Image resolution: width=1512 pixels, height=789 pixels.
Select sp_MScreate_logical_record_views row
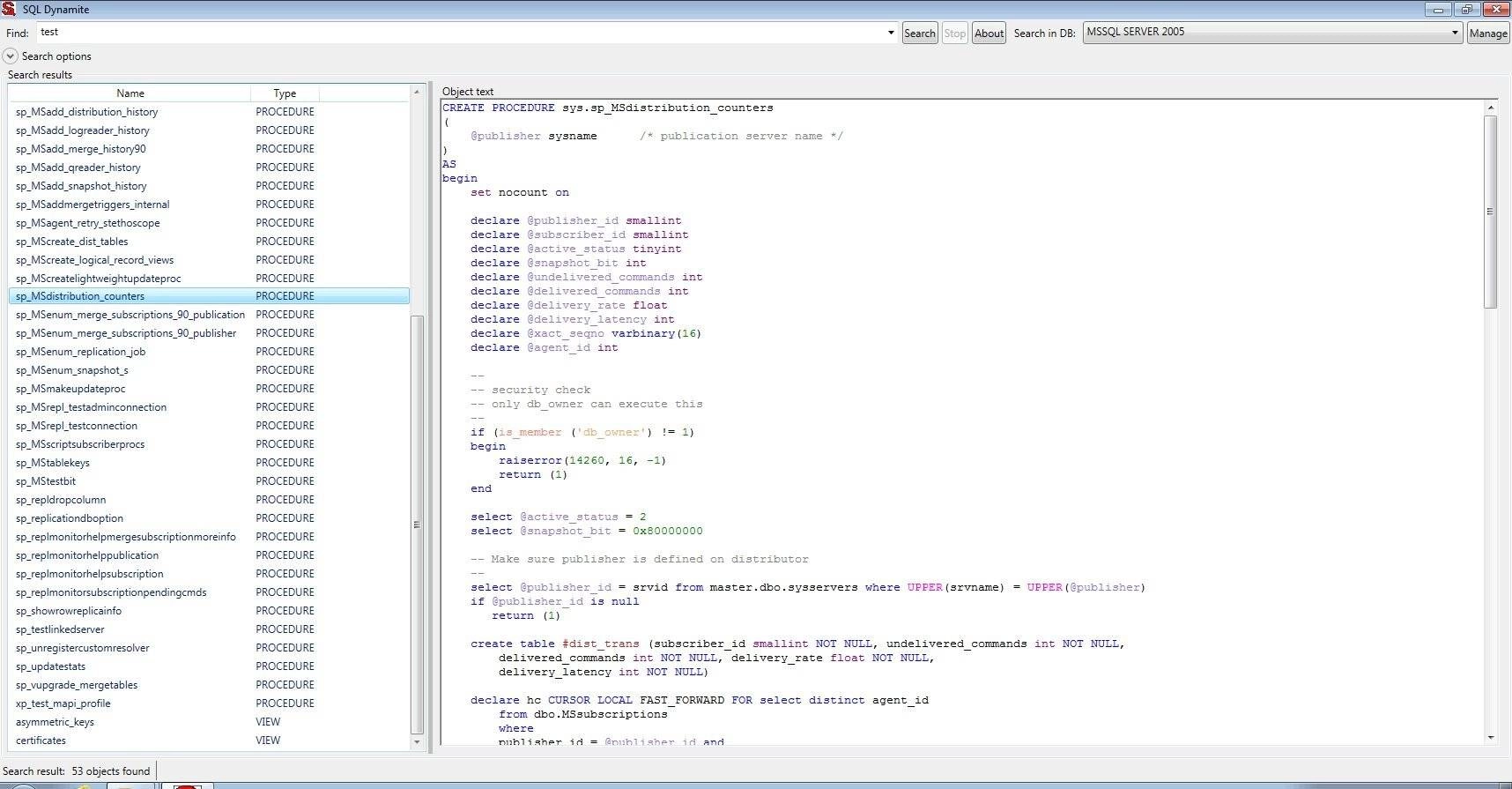point(210,260)
